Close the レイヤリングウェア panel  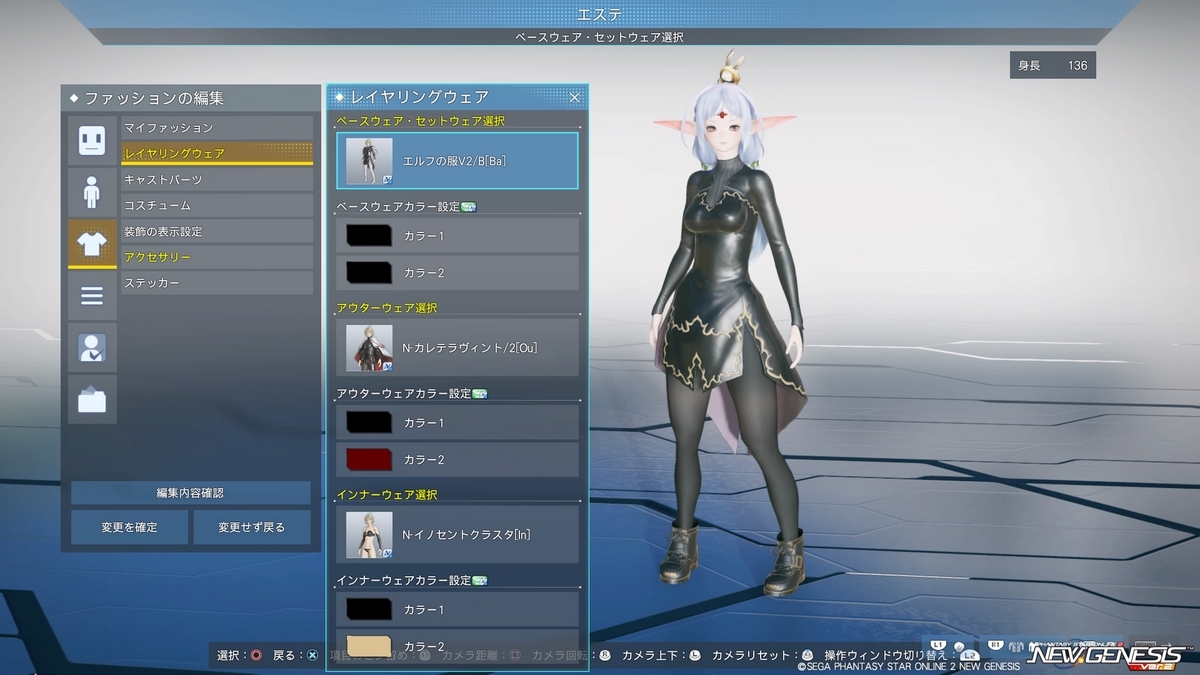(575, 97)
